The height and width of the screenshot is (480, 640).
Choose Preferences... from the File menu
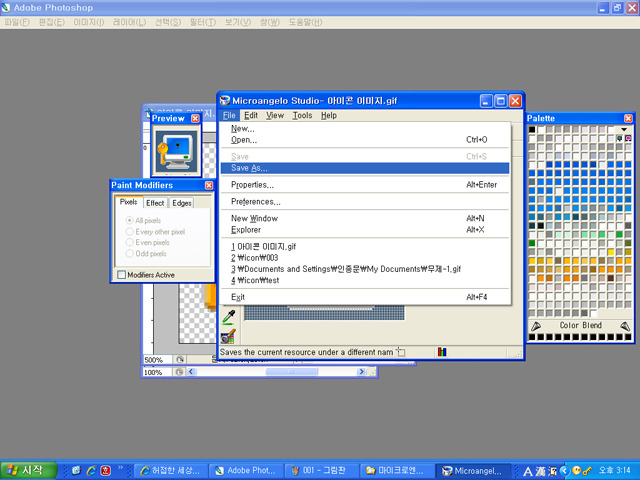365,202
